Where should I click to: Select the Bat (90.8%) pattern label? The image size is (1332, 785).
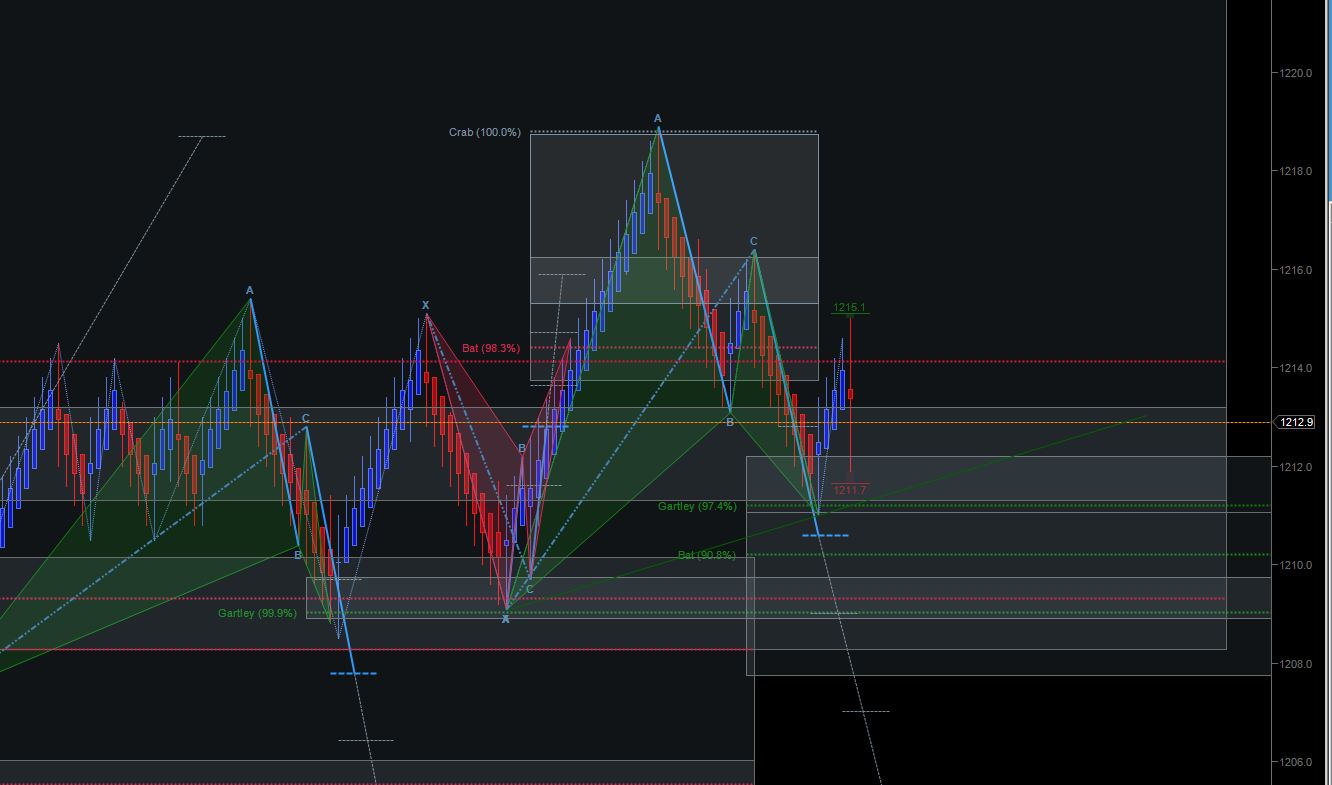point(707,555)
